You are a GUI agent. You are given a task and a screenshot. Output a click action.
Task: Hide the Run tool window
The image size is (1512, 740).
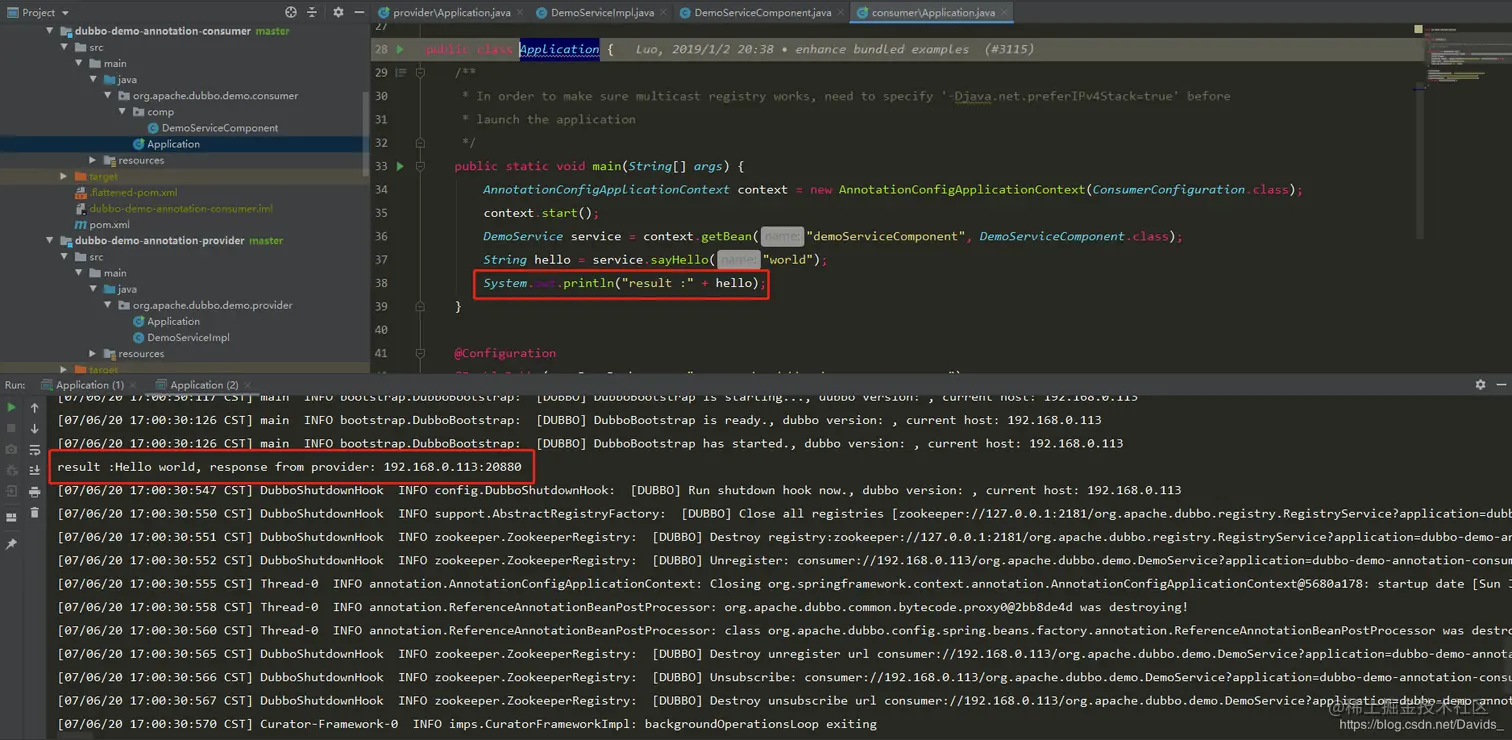click(1501, 384)
